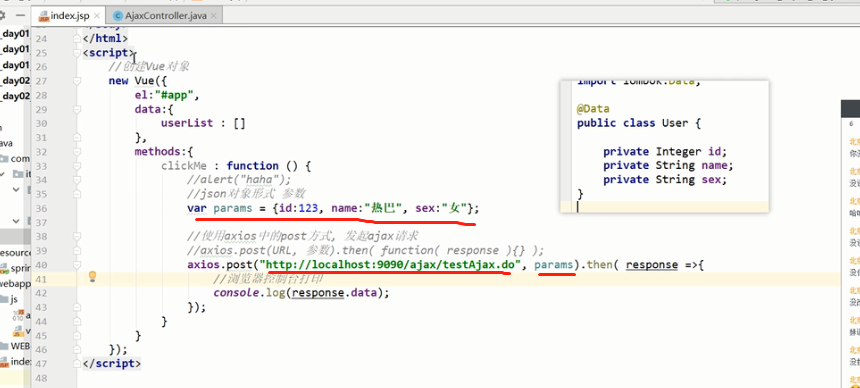Click the 'userList' property on line 30

(x=186, y=123)
